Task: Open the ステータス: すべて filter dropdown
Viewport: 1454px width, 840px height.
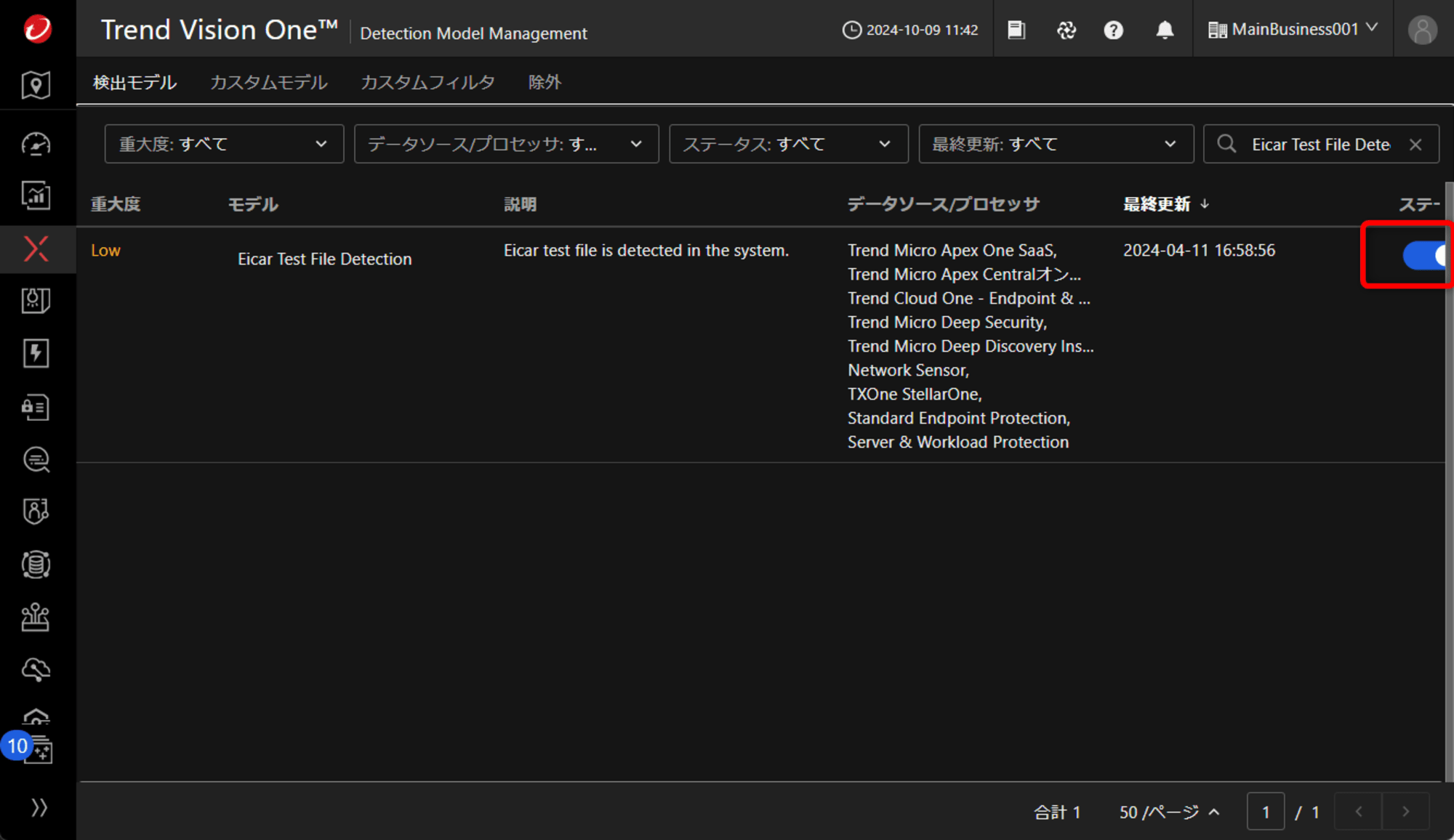Action: coord(788,144)
